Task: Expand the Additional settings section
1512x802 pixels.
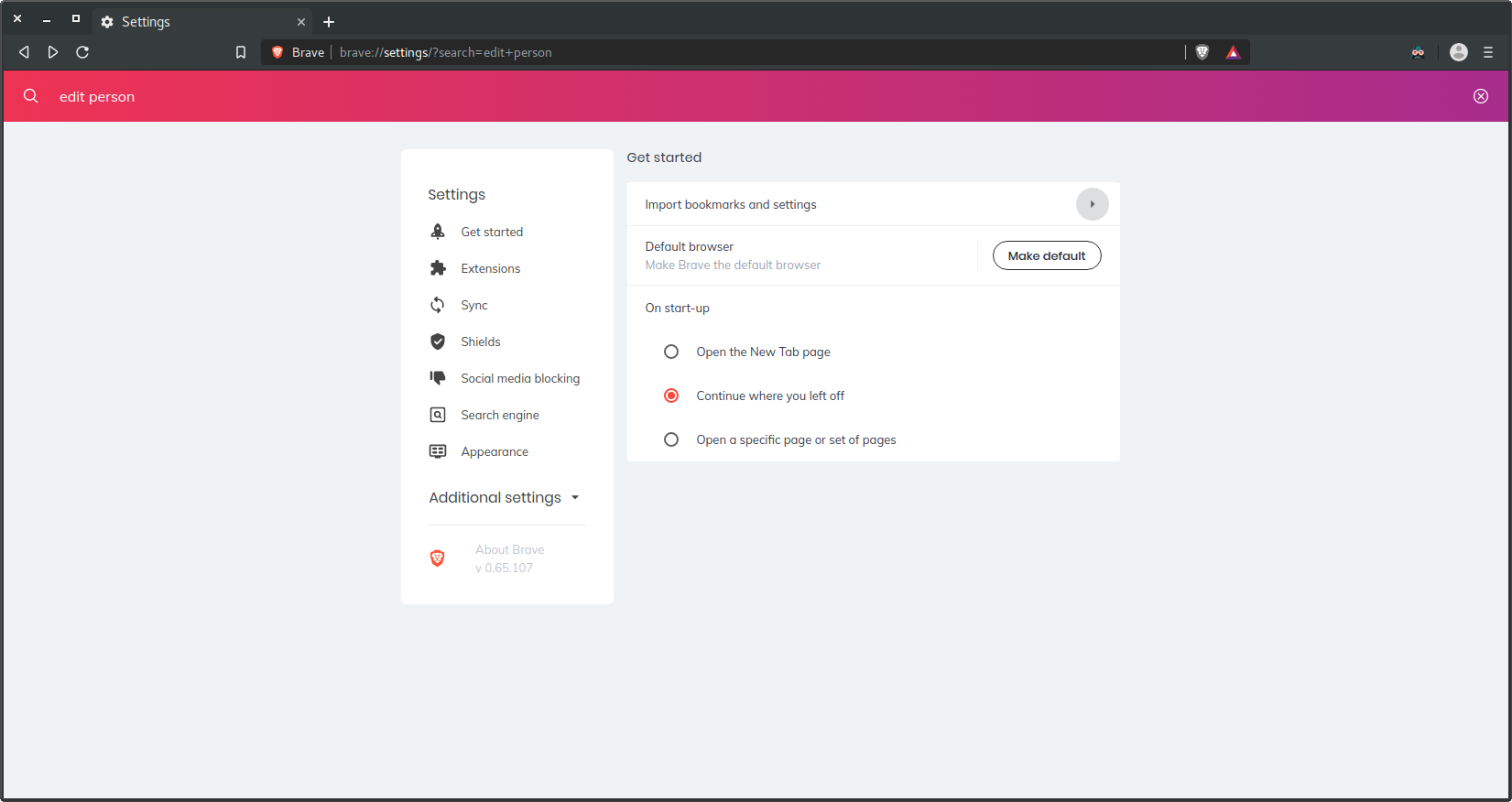Action: pyautogui.click(x=505, y=497)
